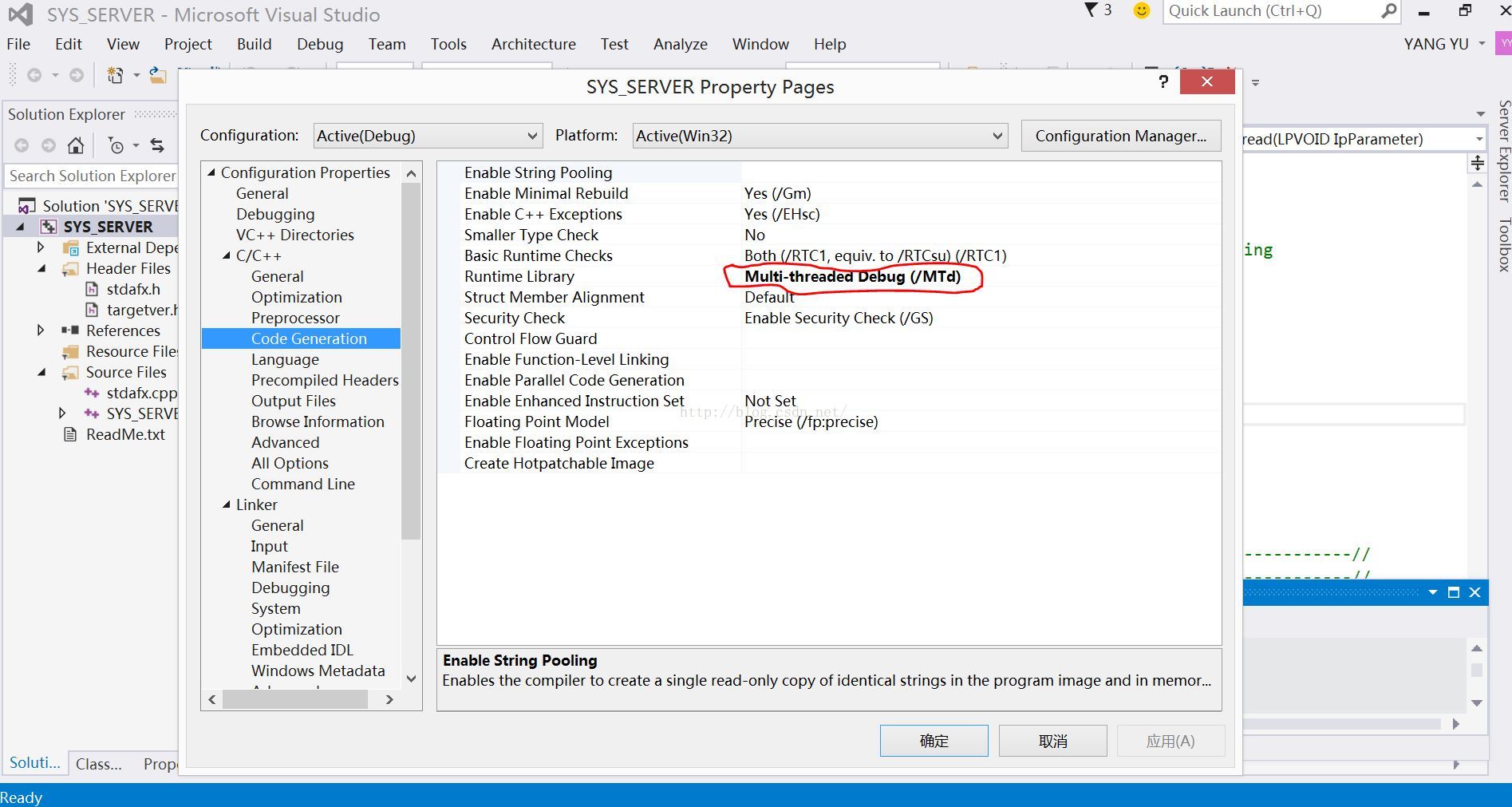Expand the References node
The width and height of the screenshot is (1512, 807).
coord(41,330)
